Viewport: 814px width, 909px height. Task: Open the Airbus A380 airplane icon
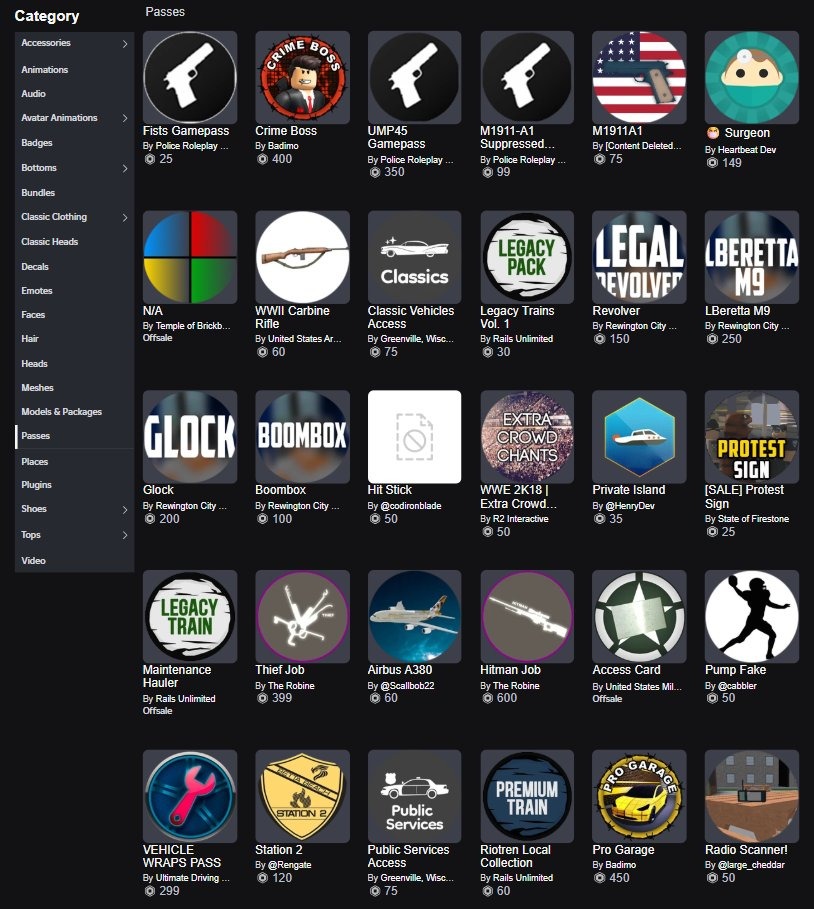tap(415, 616)
